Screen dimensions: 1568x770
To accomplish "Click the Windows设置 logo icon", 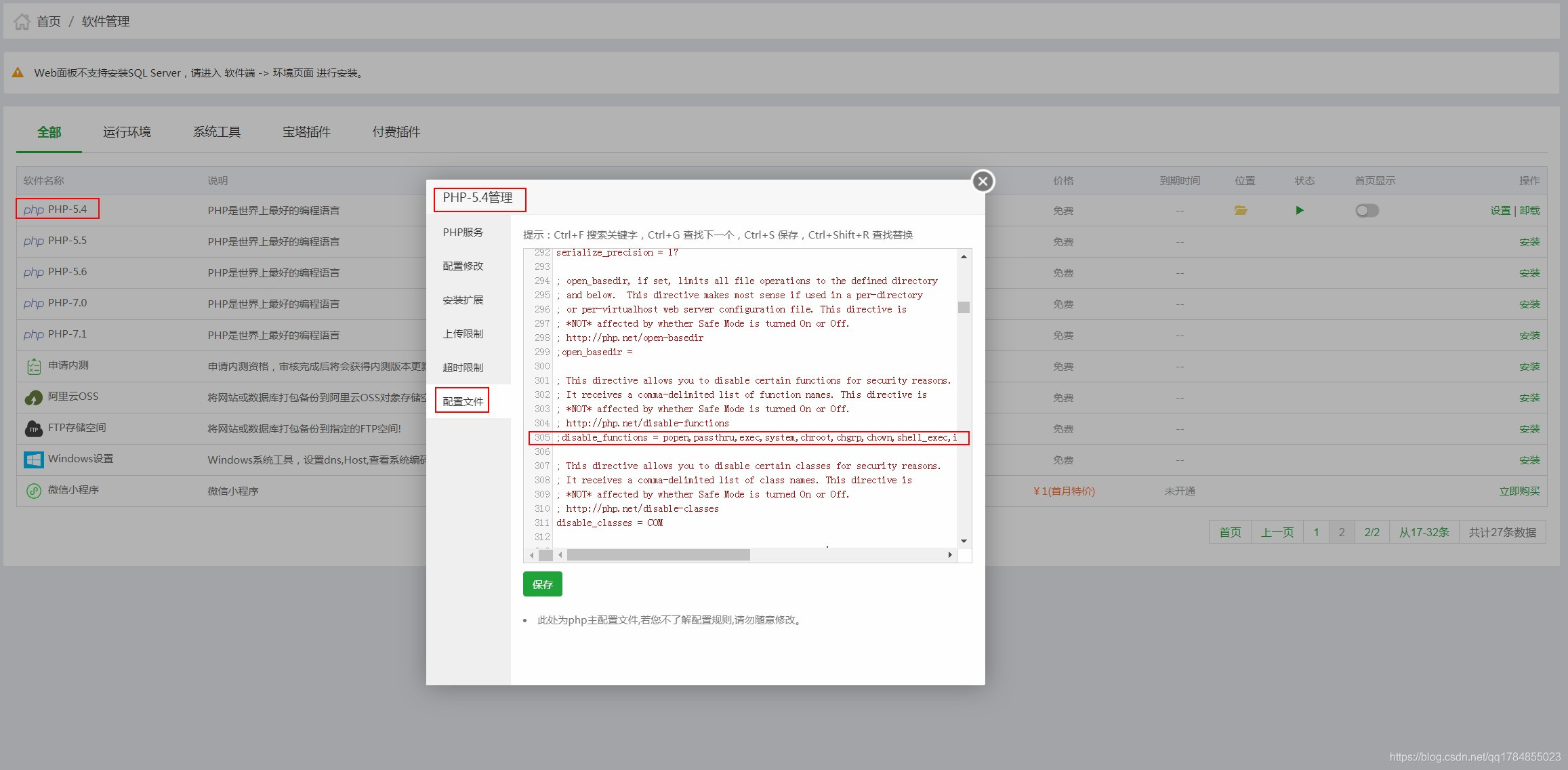I will coord(33,460).
